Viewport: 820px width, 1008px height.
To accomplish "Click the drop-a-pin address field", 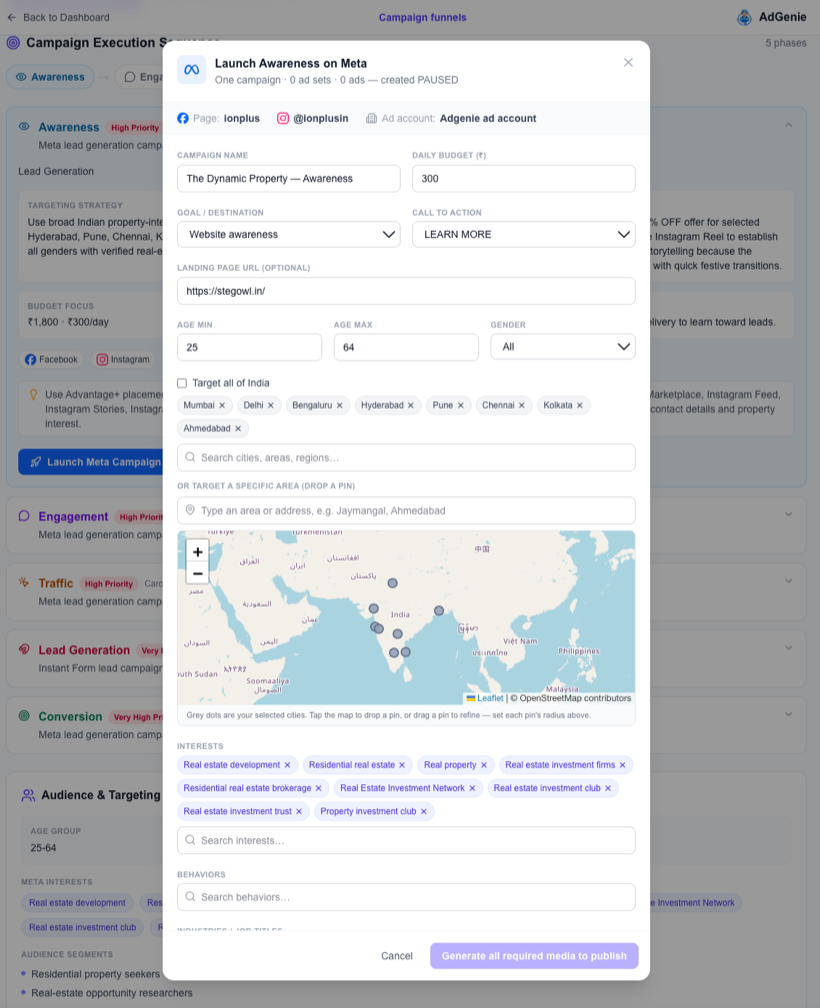I will click(x=406, y=510).
